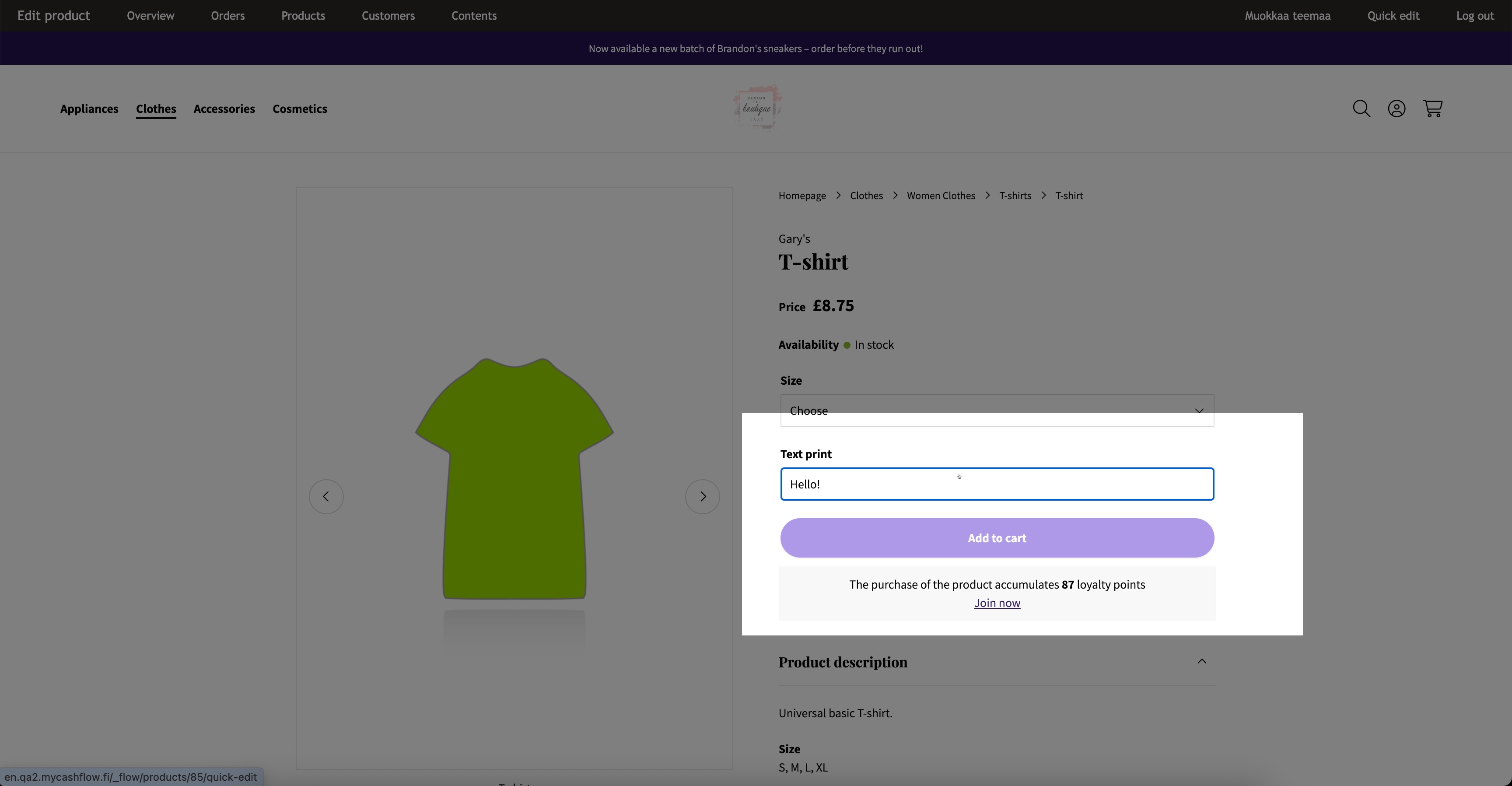Viewport: 1512px width, 786px height.
Task: Open the shopping cart icon
Action: tap(1432, 109)
